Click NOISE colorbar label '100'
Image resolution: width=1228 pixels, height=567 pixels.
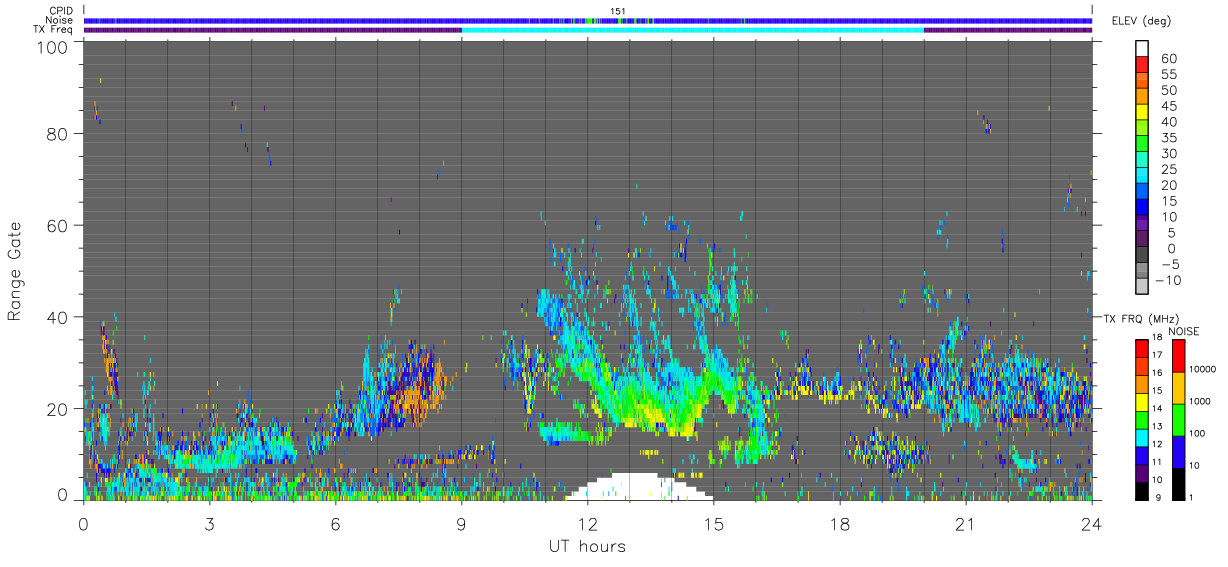click(1198, 434)
